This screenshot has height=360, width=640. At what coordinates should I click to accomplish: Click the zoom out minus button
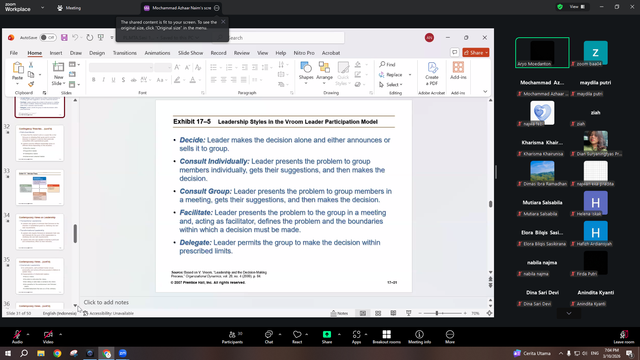pyautogui.click(x=420, y=313)
